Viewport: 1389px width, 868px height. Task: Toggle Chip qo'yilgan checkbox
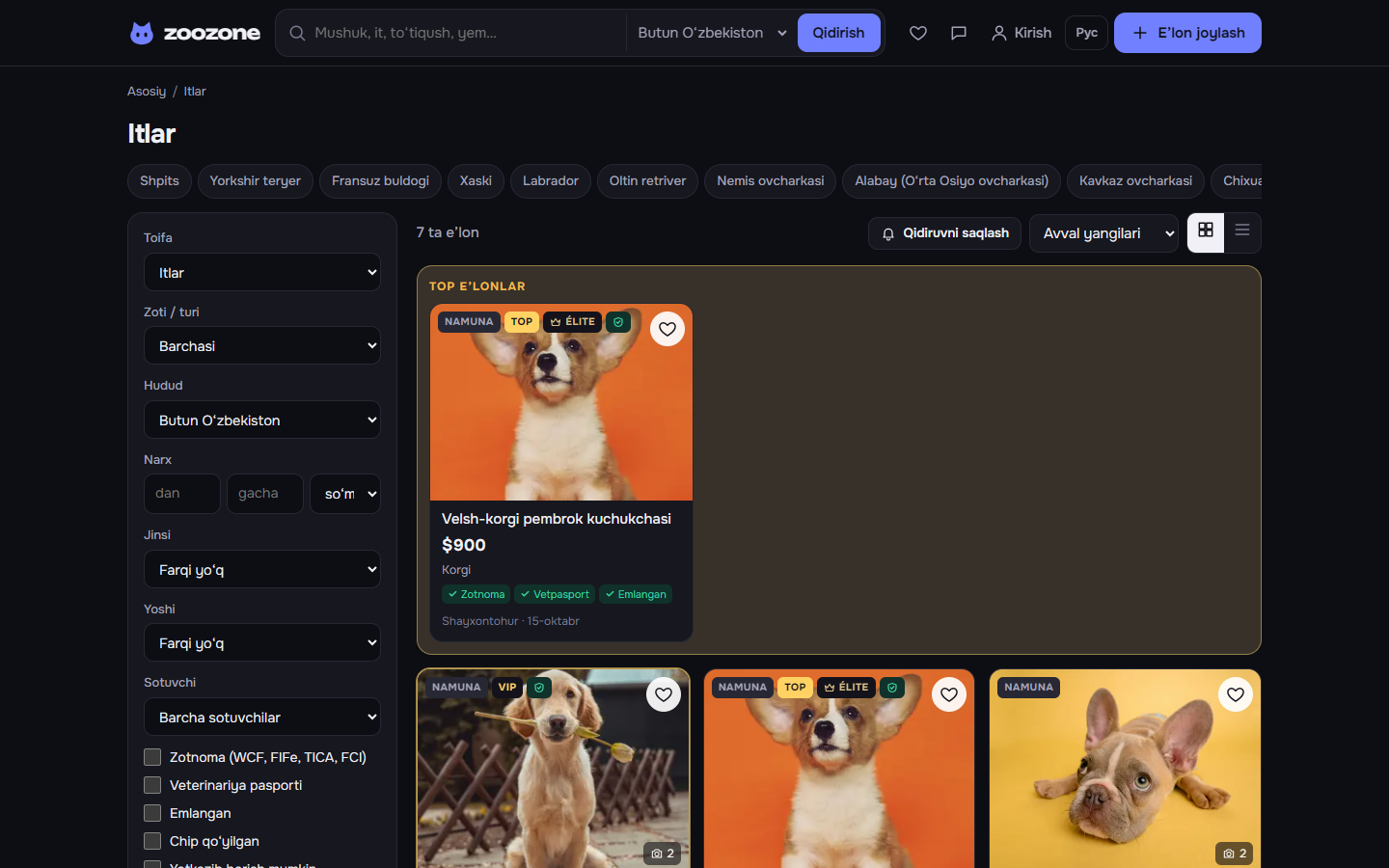click(152, 841)
